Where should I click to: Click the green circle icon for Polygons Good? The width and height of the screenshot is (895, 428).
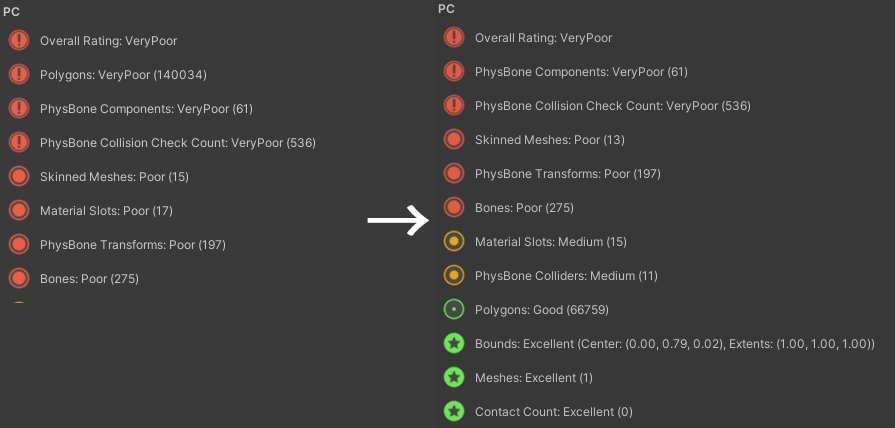point(454,310)
